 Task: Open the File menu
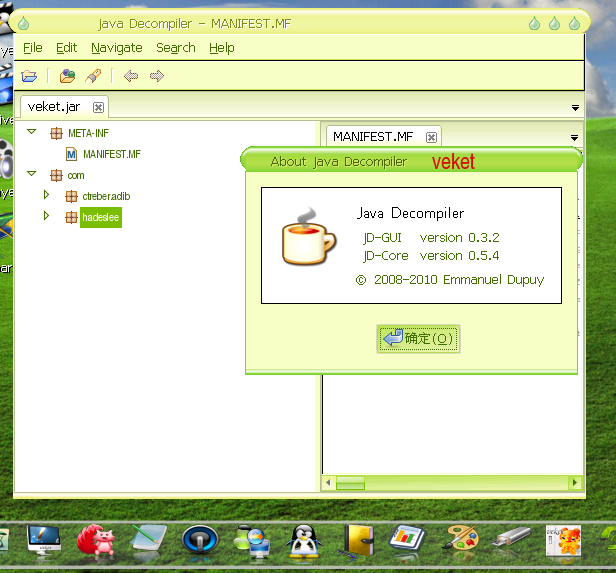tap(33, 48)
